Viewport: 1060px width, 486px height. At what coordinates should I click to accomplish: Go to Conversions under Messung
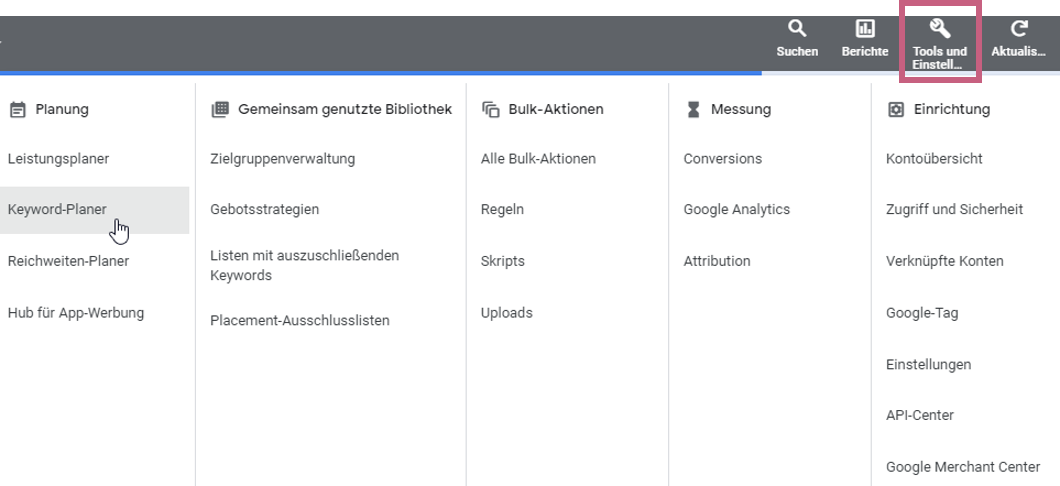click(x=722, y=159)
